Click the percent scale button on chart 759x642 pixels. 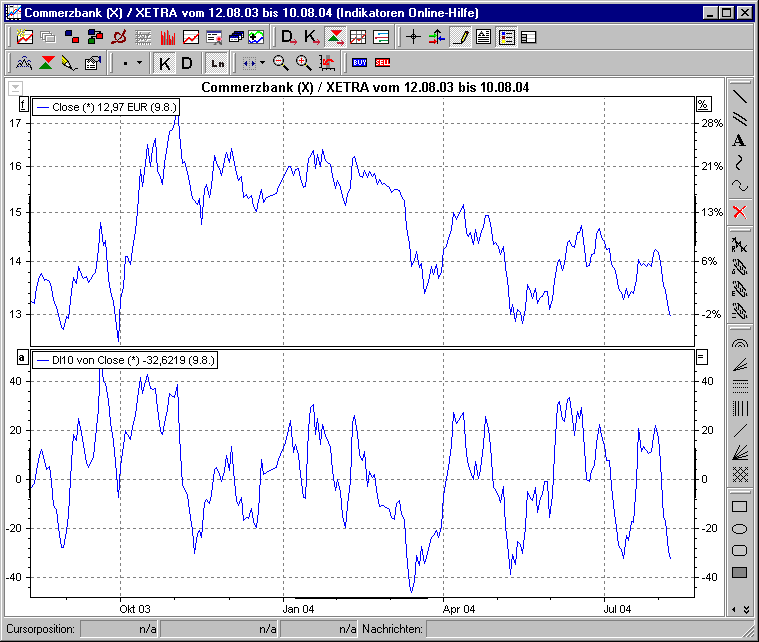click(x=701, y=104)
